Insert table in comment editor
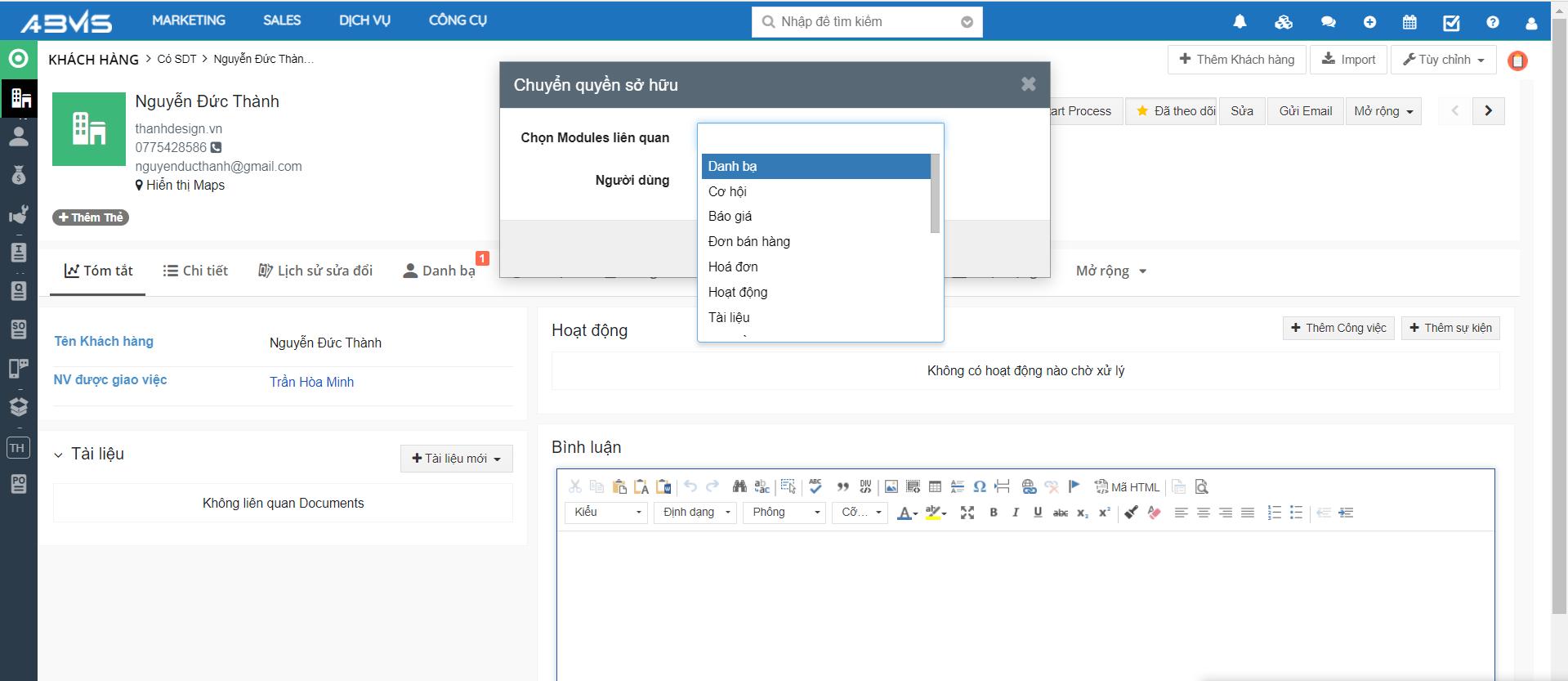The image size is (1568, 681). point(935,487)
